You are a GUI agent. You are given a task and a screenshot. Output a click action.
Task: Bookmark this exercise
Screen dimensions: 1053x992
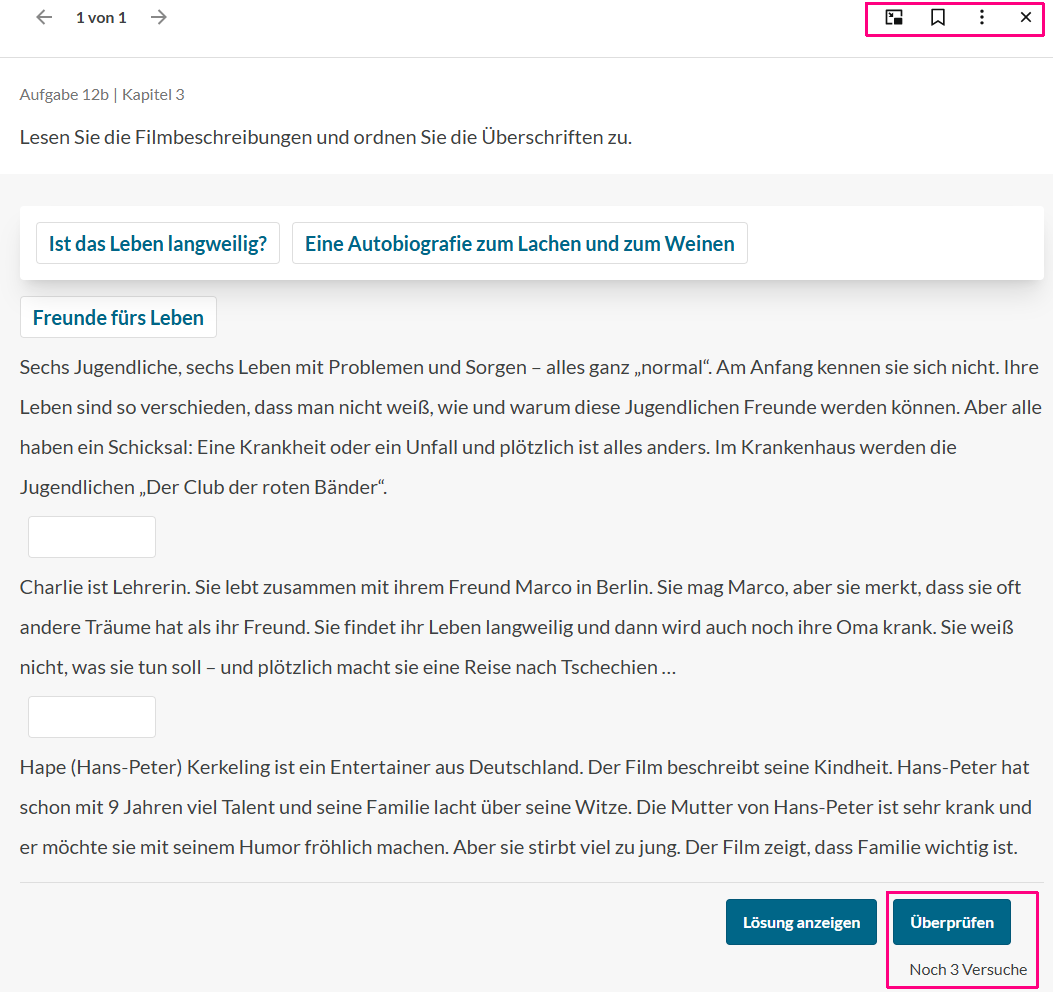(938, 17)
